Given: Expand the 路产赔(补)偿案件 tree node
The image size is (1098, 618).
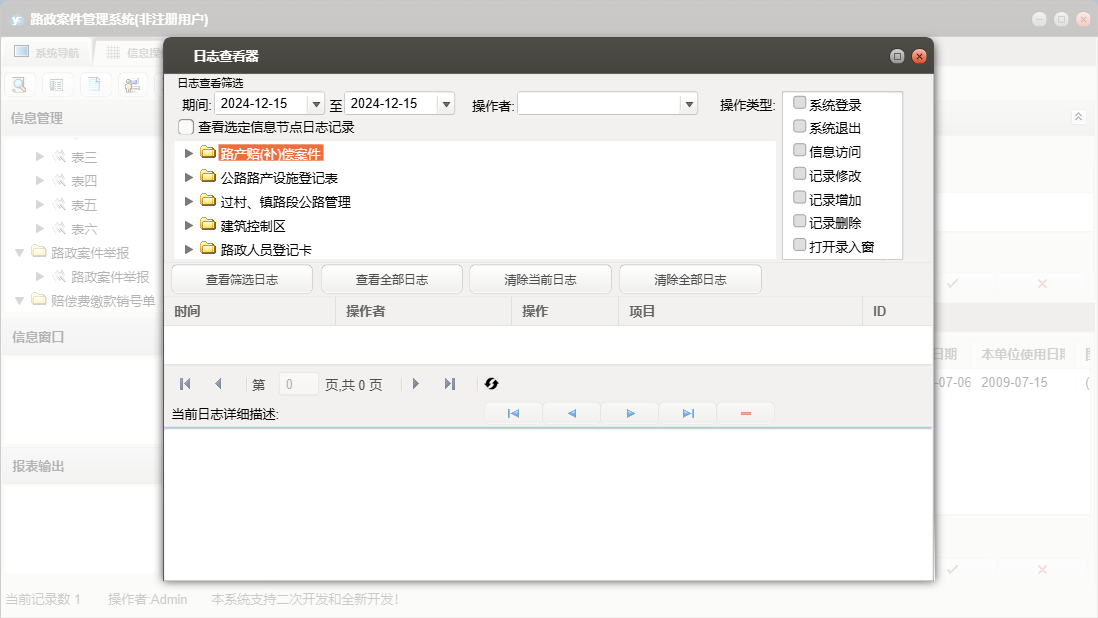Looking at the screenshot, I should 189,153.
